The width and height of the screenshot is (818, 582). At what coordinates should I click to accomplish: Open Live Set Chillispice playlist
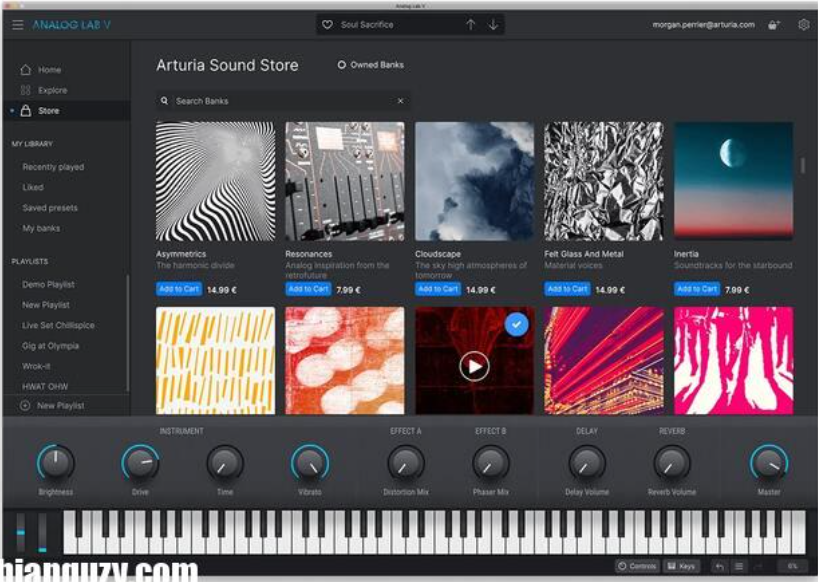[58, 325]
